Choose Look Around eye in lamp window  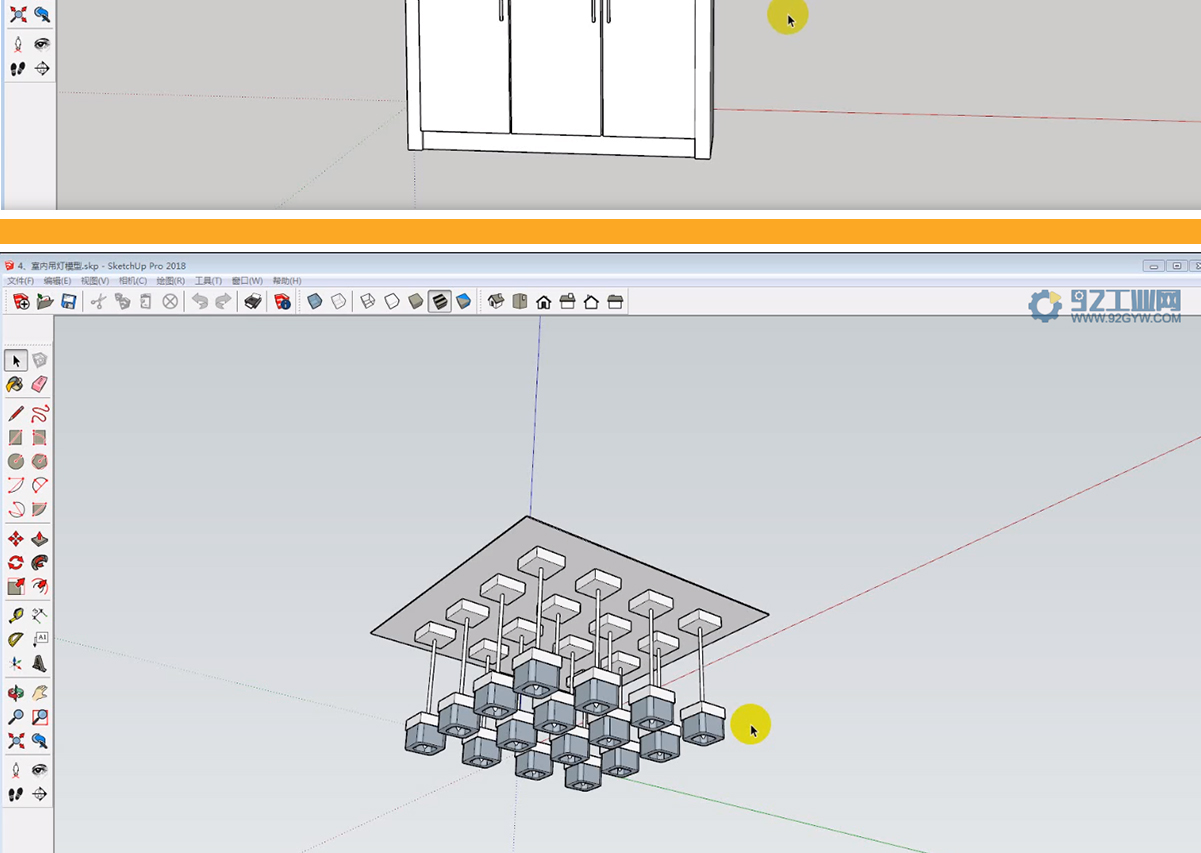40,770
